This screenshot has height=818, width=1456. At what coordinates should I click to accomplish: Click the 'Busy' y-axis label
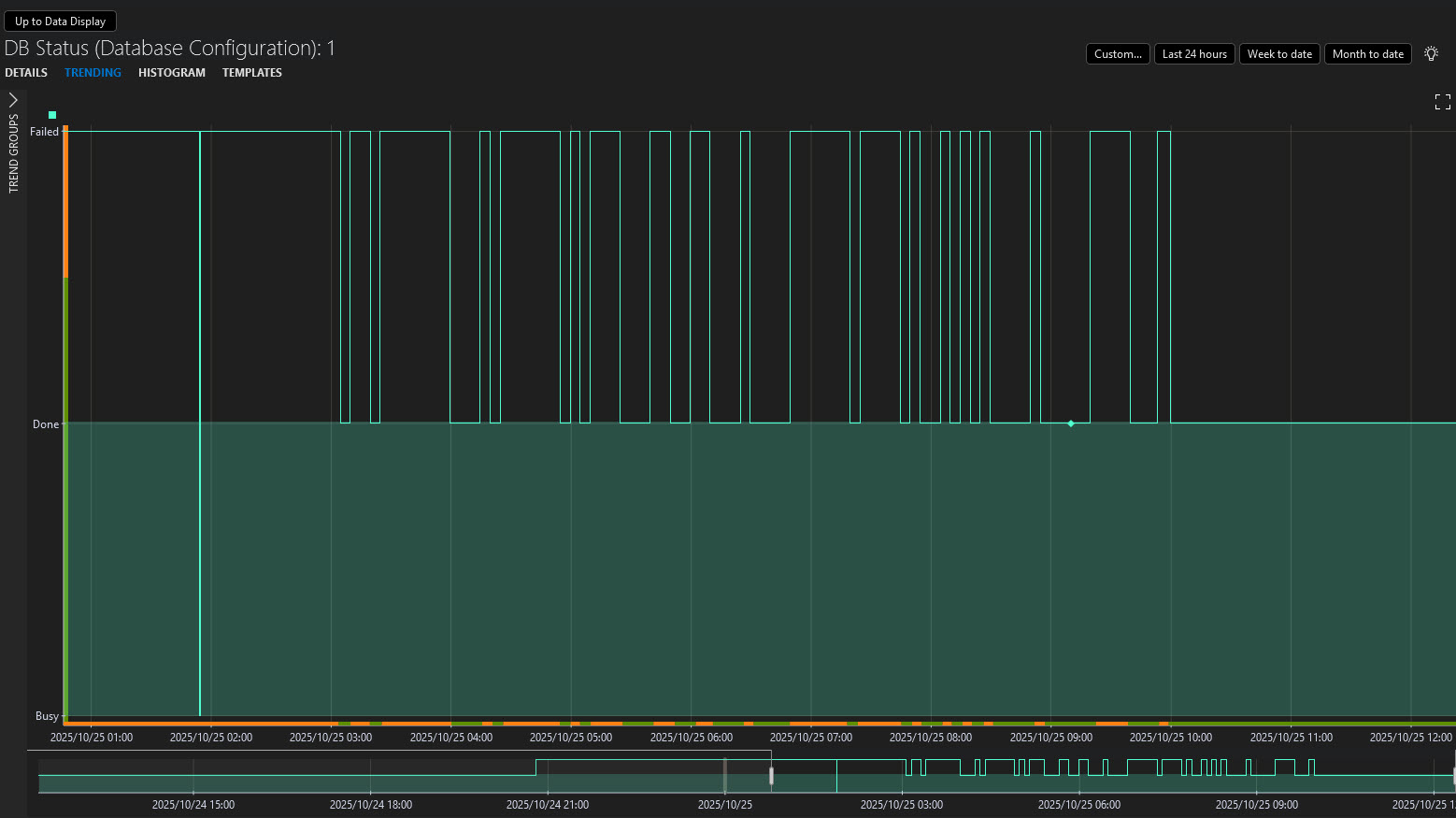click(47, 716)
